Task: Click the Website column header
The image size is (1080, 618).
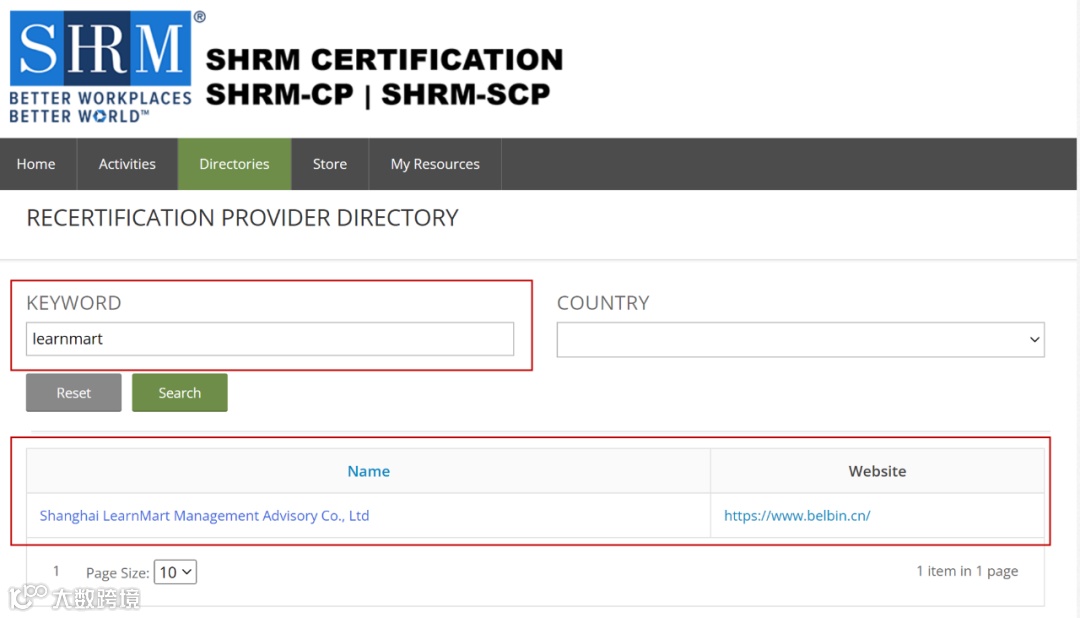Action: click(x=877, y=471)
